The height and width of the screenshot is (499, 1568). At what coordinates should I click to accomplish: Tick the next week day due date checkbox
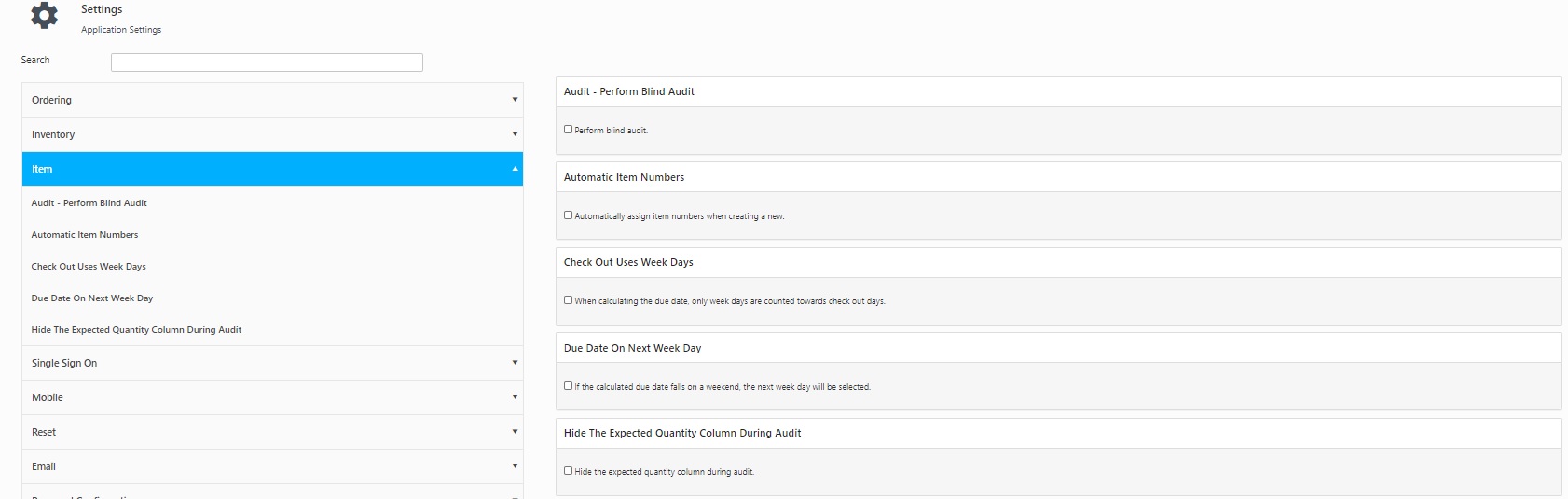(x=569, y=386)
